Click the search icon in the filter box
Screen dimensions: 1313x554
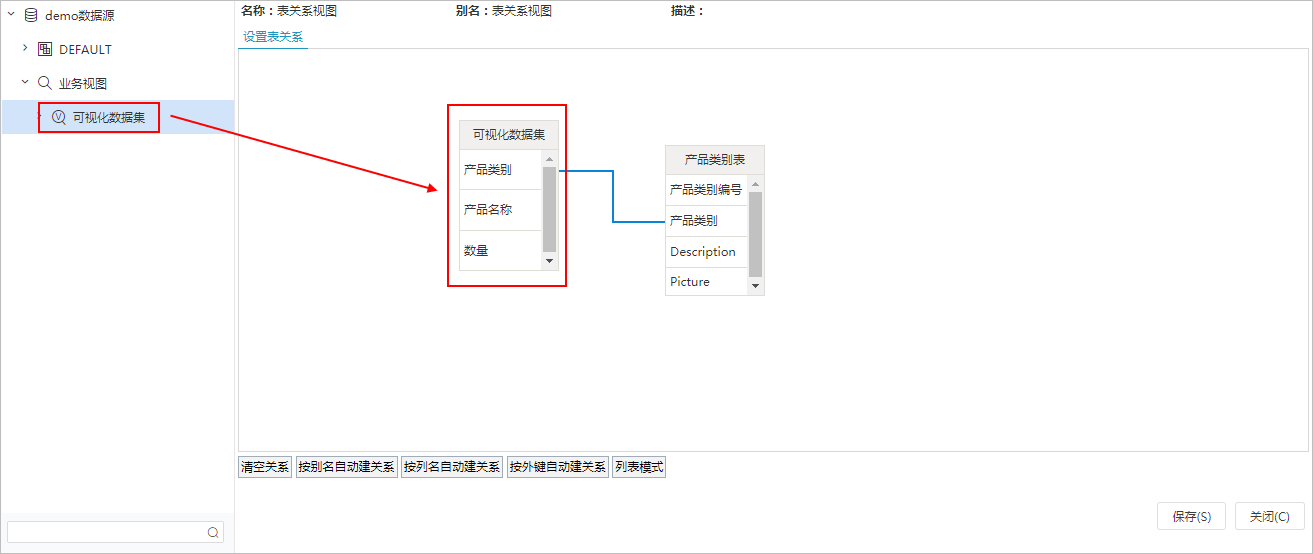click(x=213, y=532)
